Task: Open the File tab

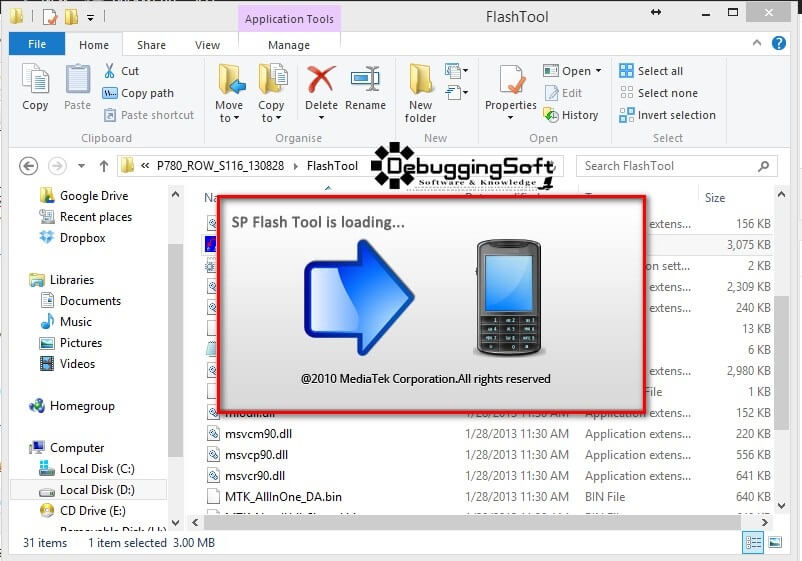Action: (37, 44)
